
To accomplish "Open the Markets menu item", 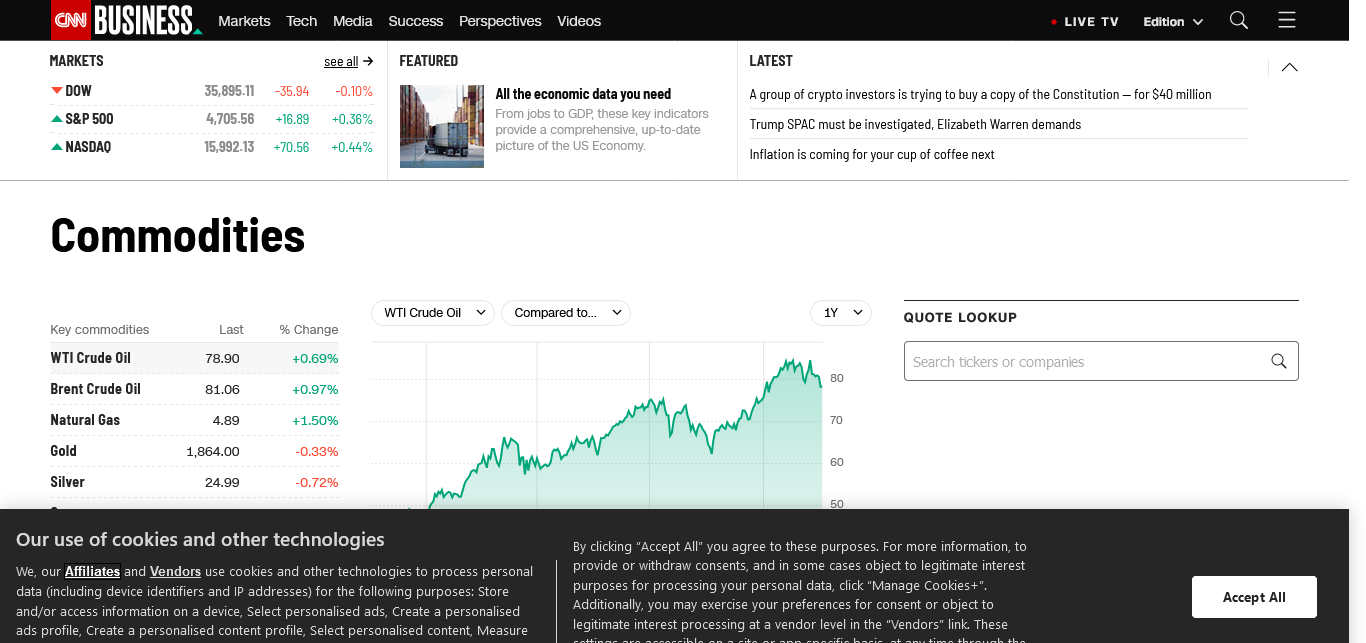I will [244, 21].
